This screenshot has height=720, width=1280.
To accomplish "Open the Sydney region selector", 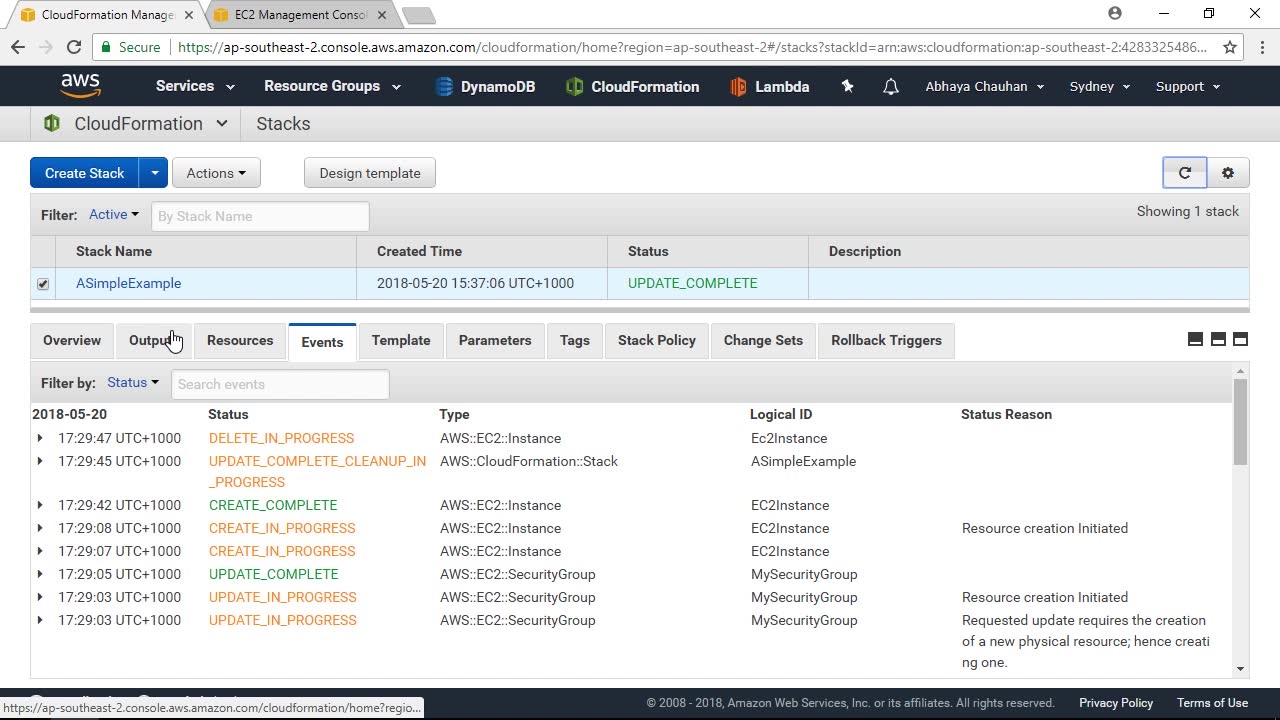I will (1100, 86).
